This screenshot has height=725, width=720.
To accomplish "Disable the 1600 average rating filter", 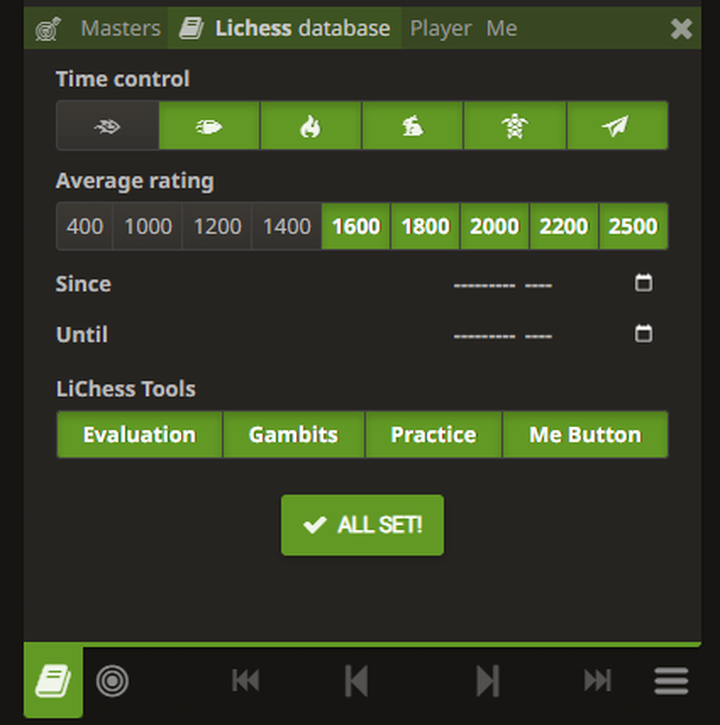I will pyautogui.click(x=356, y=226).
